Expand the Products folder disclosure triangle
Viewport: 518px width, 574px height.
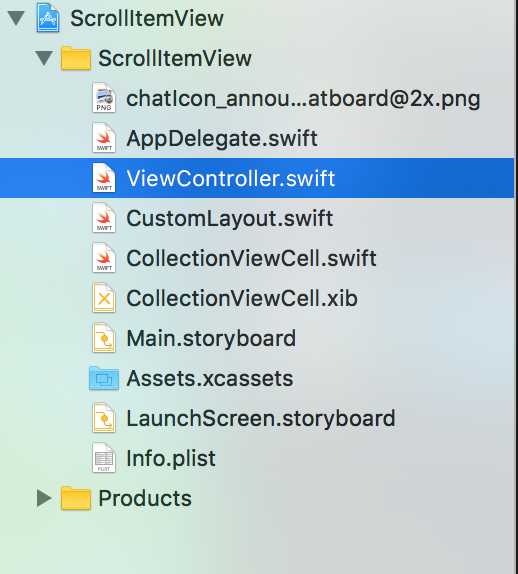[44, 498]
